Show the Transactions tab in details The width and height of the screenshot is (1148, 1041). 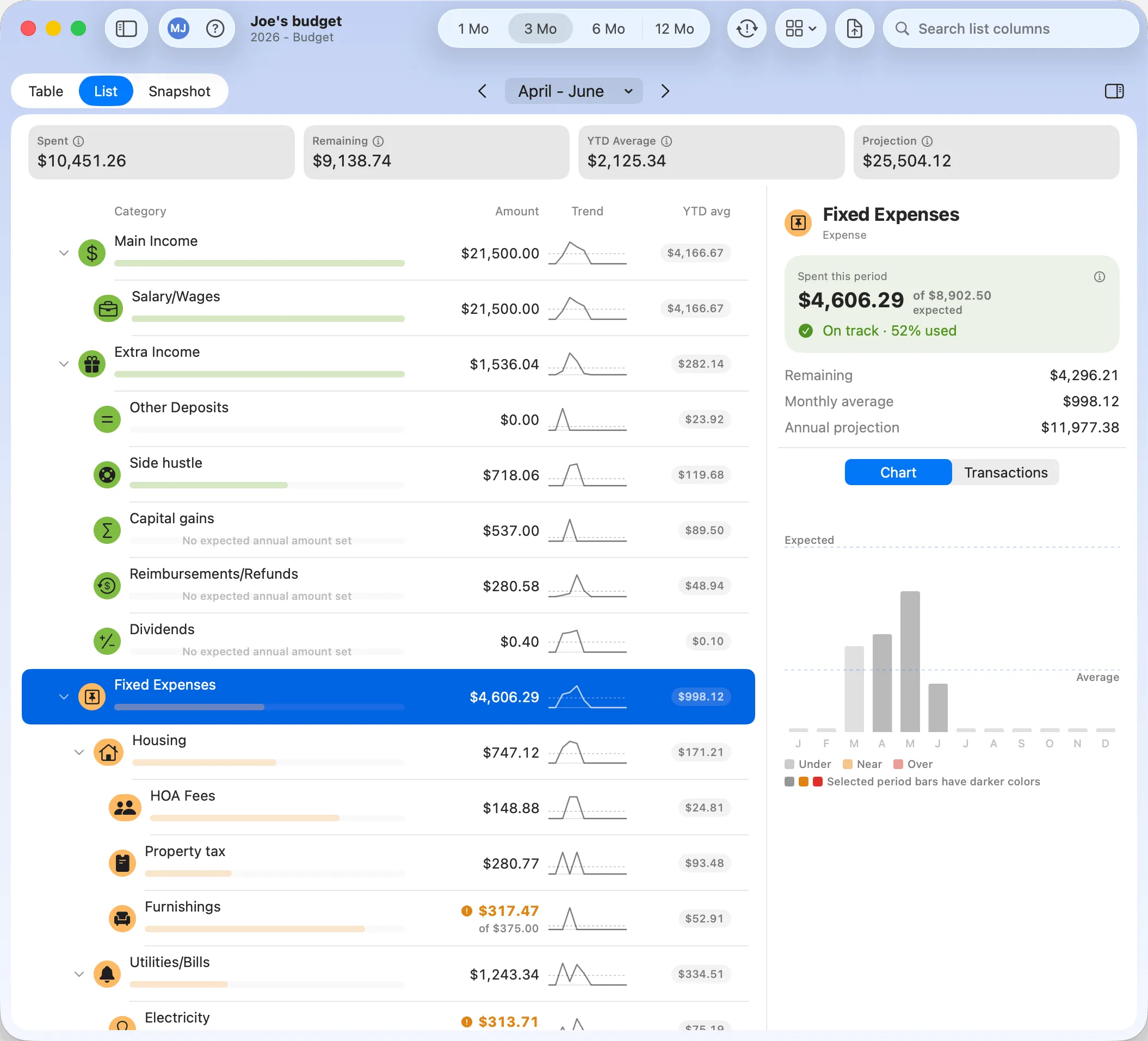1005,473
